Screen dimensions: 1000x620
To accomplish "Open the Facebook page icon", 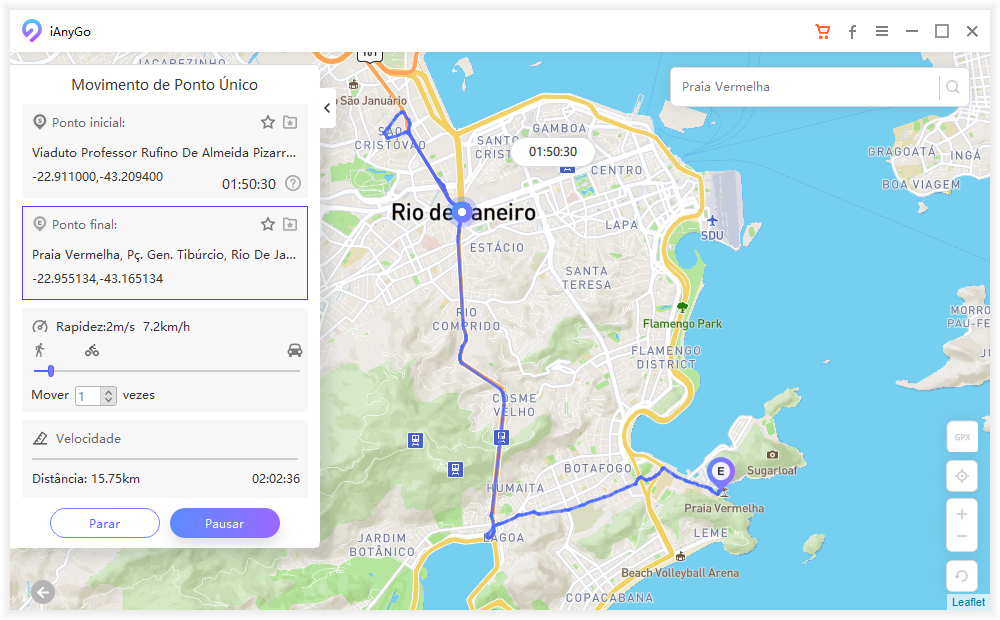I will [x=852, y=32].
